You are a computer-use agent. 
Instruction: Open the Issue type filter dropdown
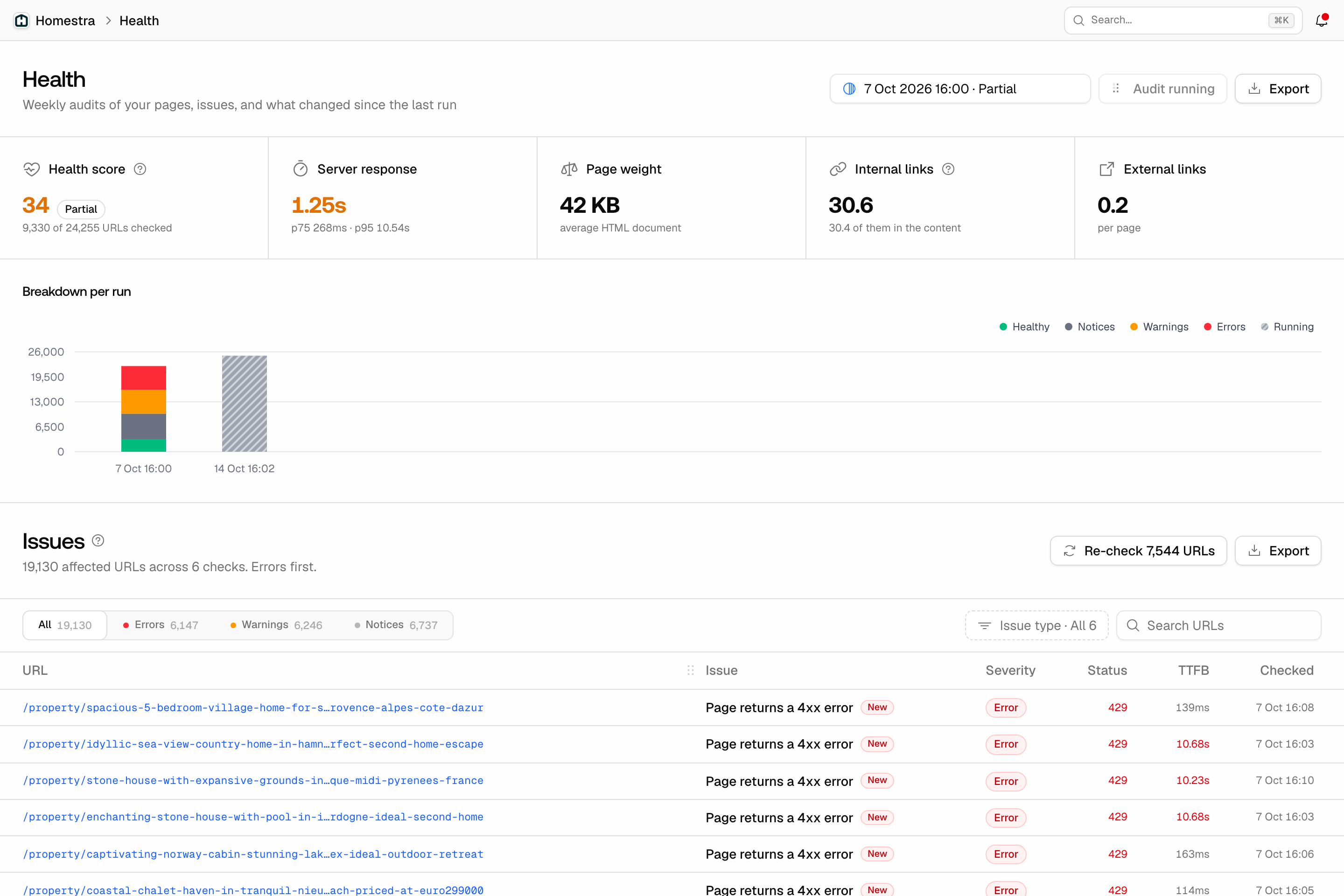(x=1036, y=626)
